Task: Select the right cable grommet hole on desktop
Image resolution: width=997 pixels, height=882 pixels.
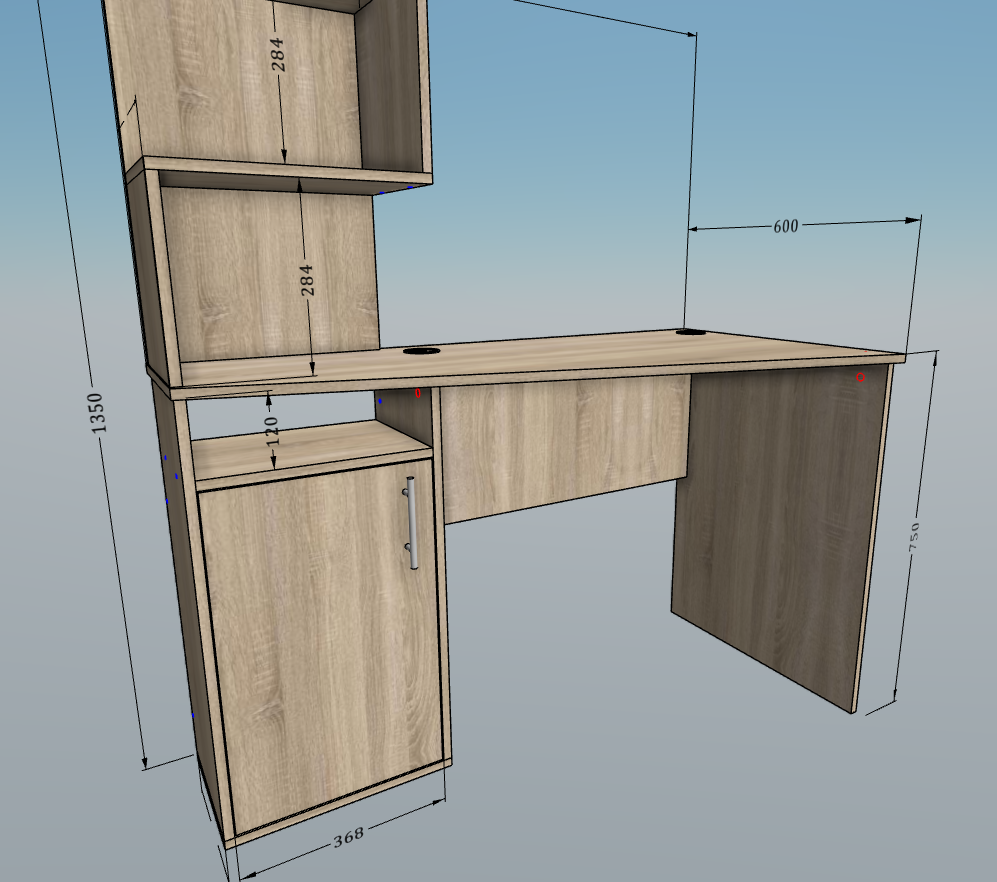Action: [x=695, y=332]
